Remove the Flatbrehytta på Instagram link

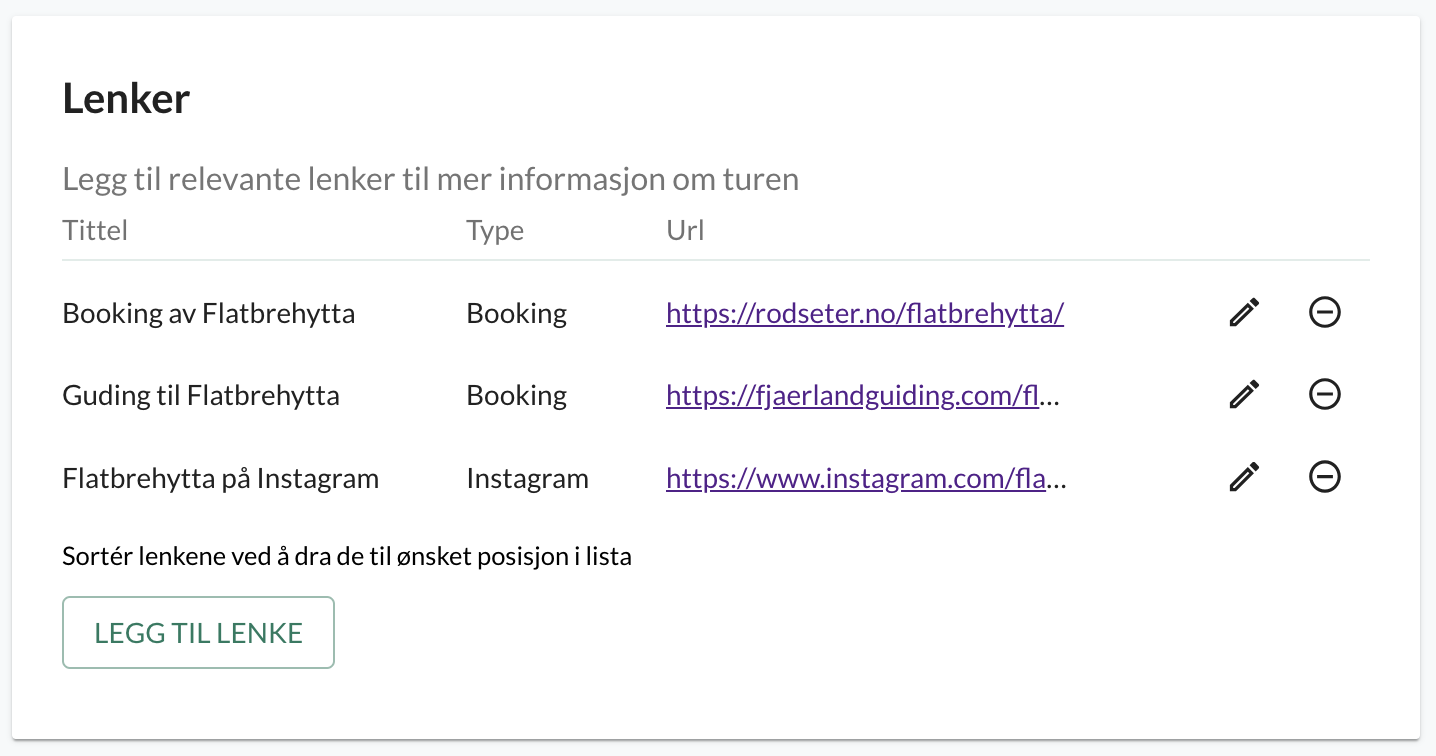(x=1325, y=477)
